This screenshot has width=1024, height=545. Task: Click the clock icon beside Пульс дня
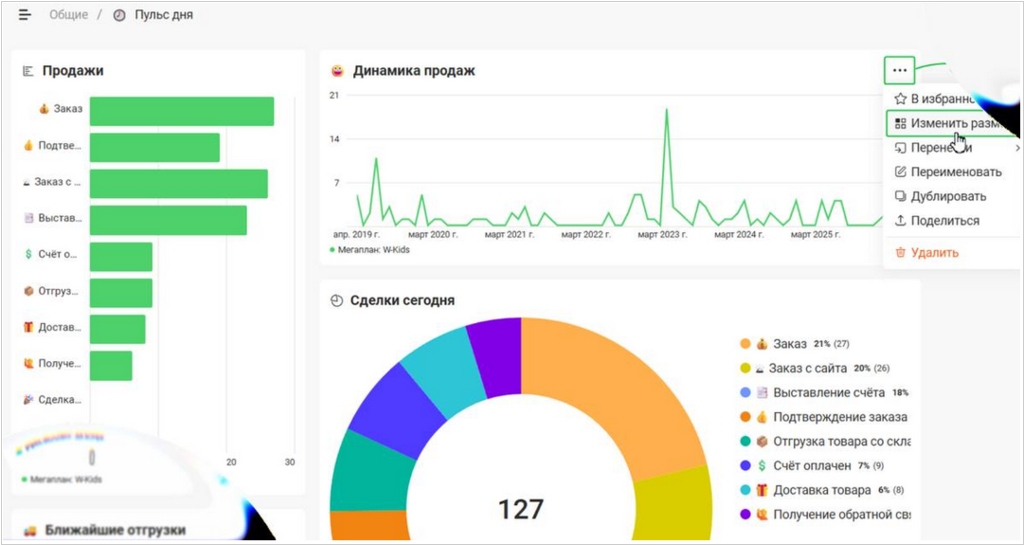(x=120, y=15)
